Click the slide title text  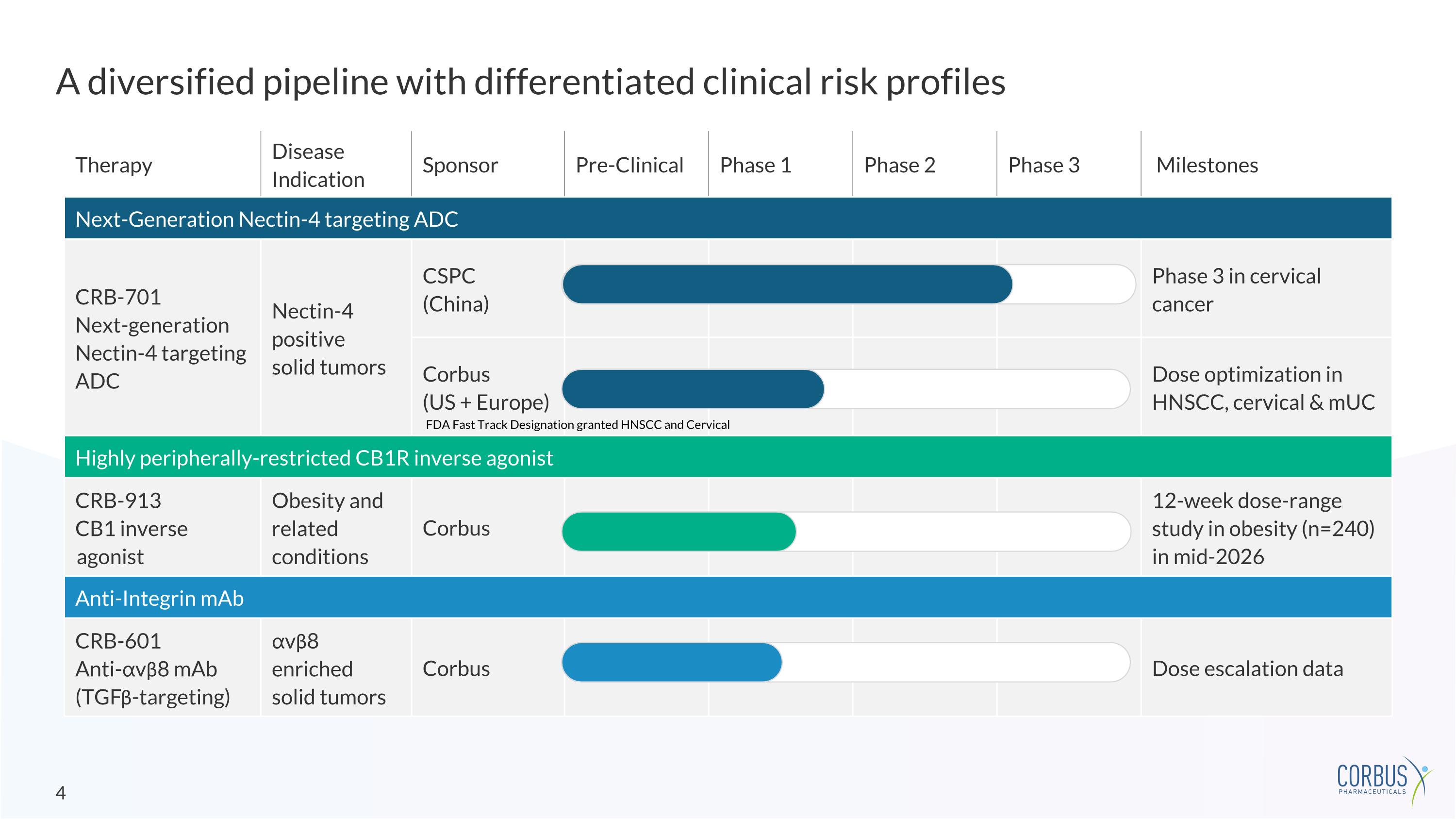coord(530,82)
